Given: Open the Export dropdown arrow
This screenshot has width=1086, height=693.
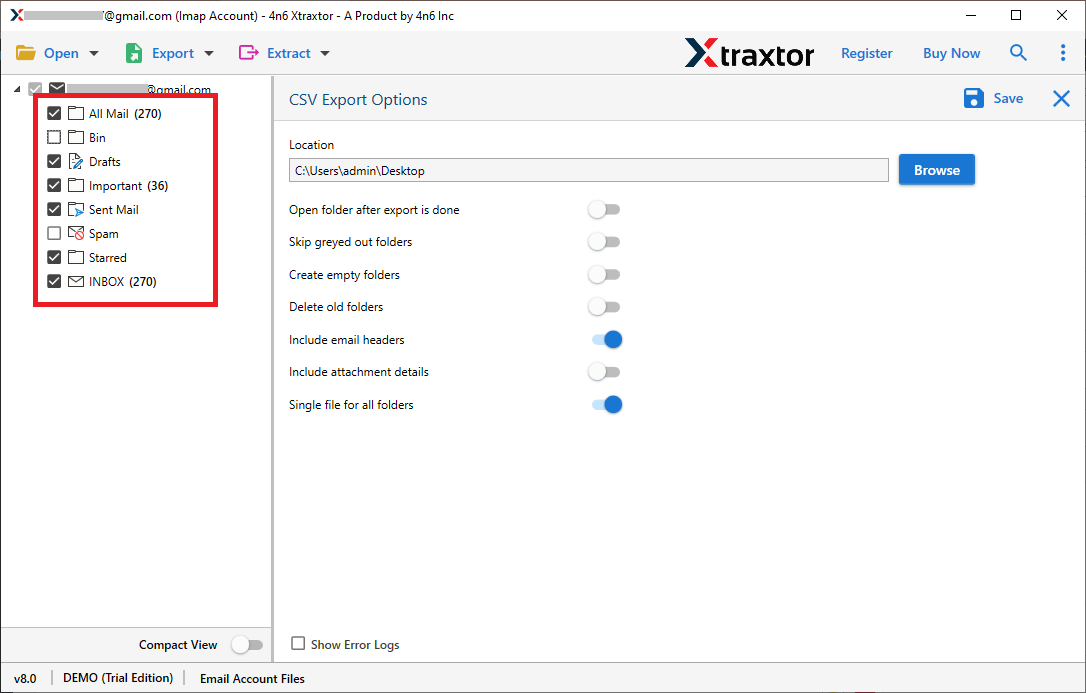Looking at the screenshot, I should coord(208,52).
